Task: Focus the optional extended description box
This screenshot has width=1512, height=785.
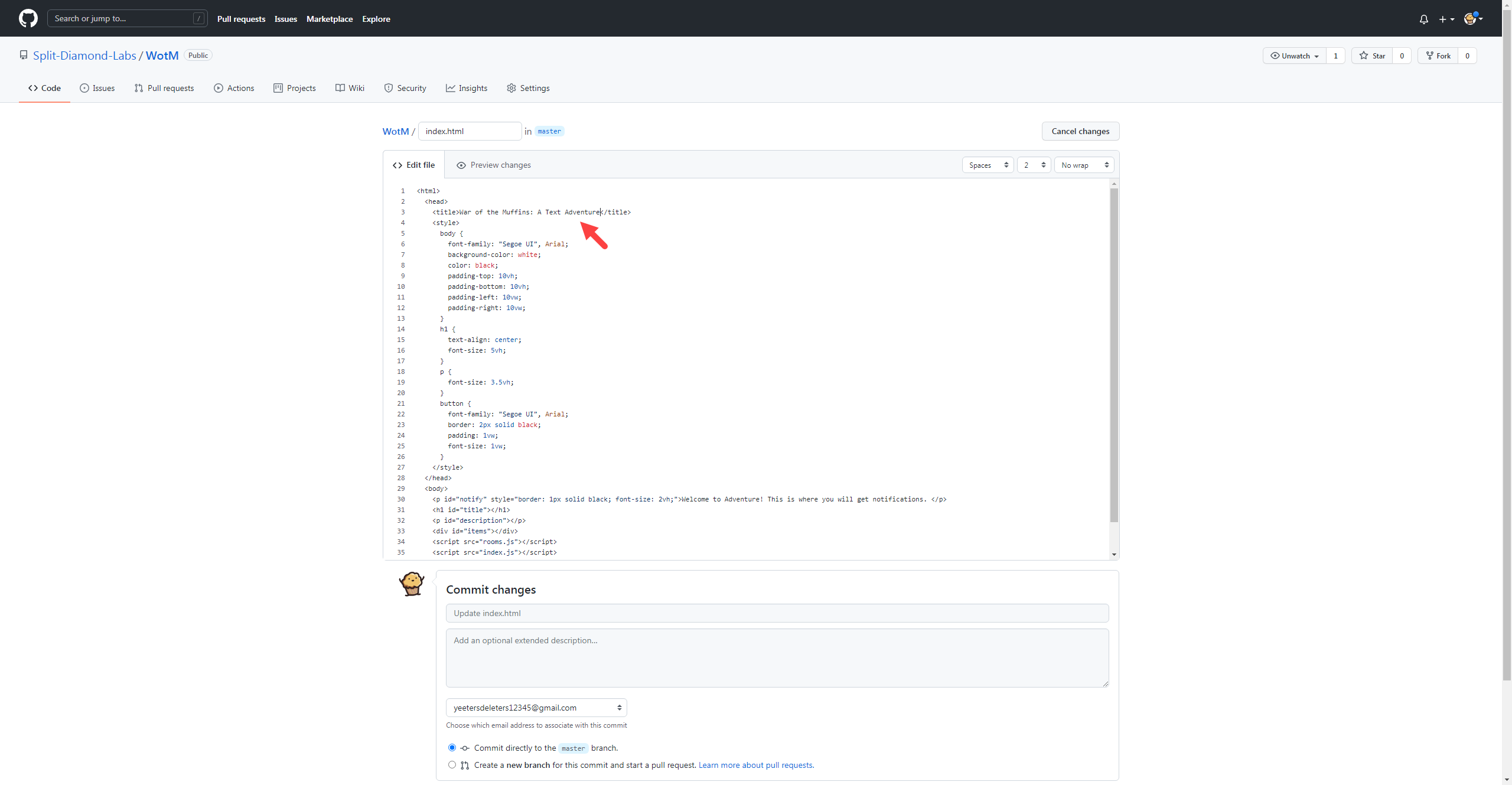Action: coord(777,658)
